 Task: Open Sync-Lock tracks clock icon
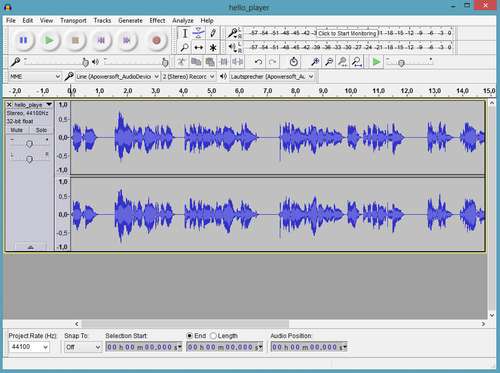[x=293, y=62]
